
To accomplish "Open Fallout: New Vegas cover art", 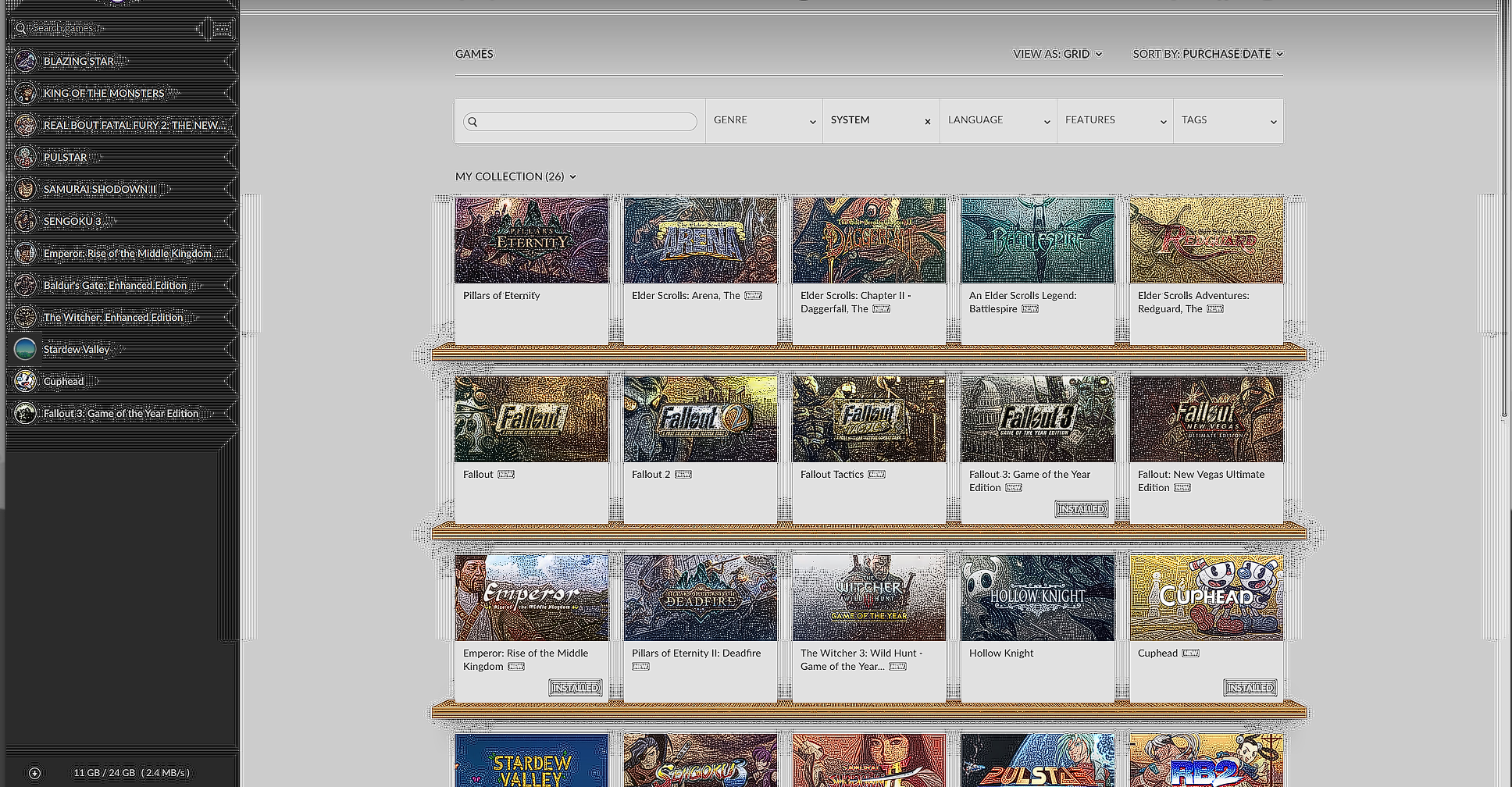I will (1207, 419).
